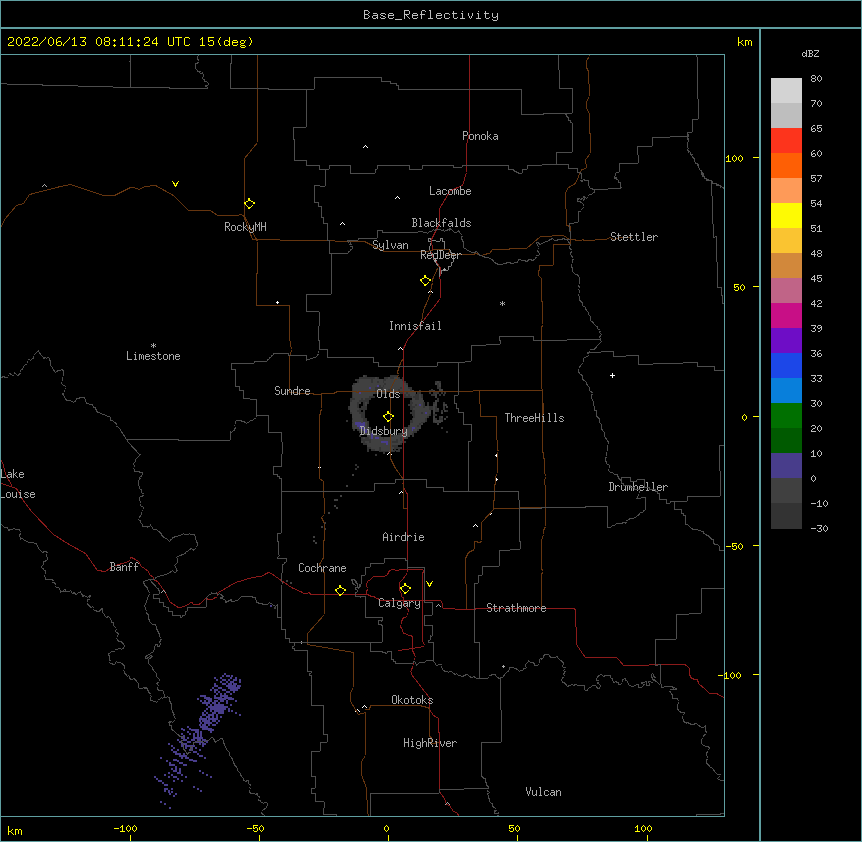862x842 pixels.
Task: Click the -50 tick on the bottom axis
Action: tap(255, 828)
